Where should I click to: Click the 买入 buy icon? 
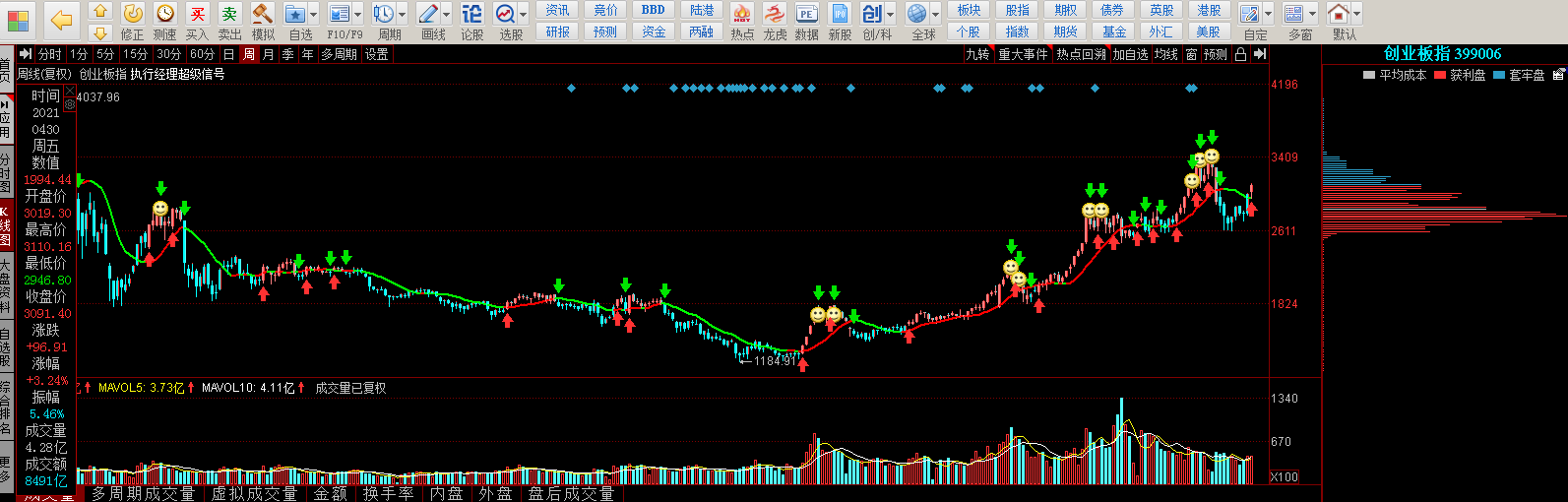(198, 13)
